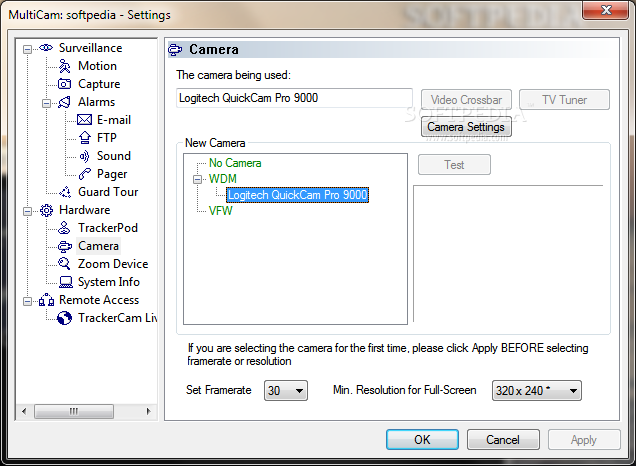Click the Pager phone icon

point(84,174)
